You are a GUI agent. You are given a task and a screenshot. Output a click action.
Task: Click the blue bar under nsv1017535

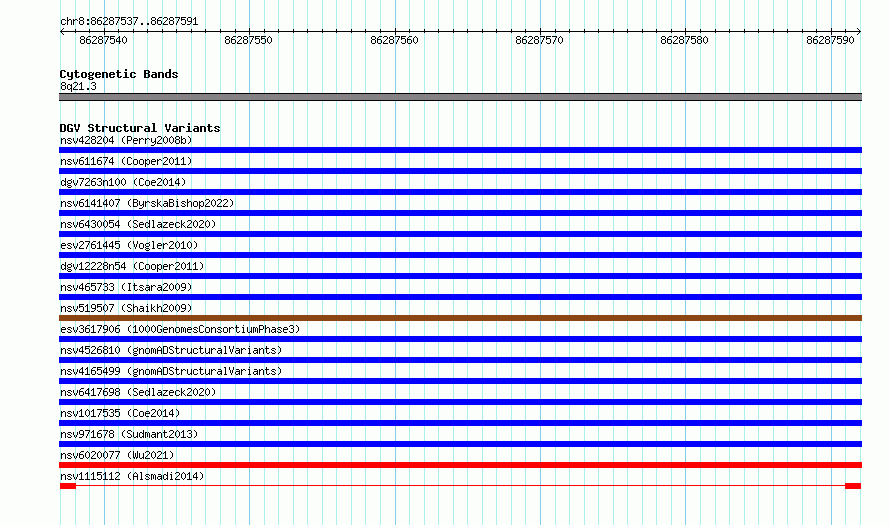tap(460, 423)
